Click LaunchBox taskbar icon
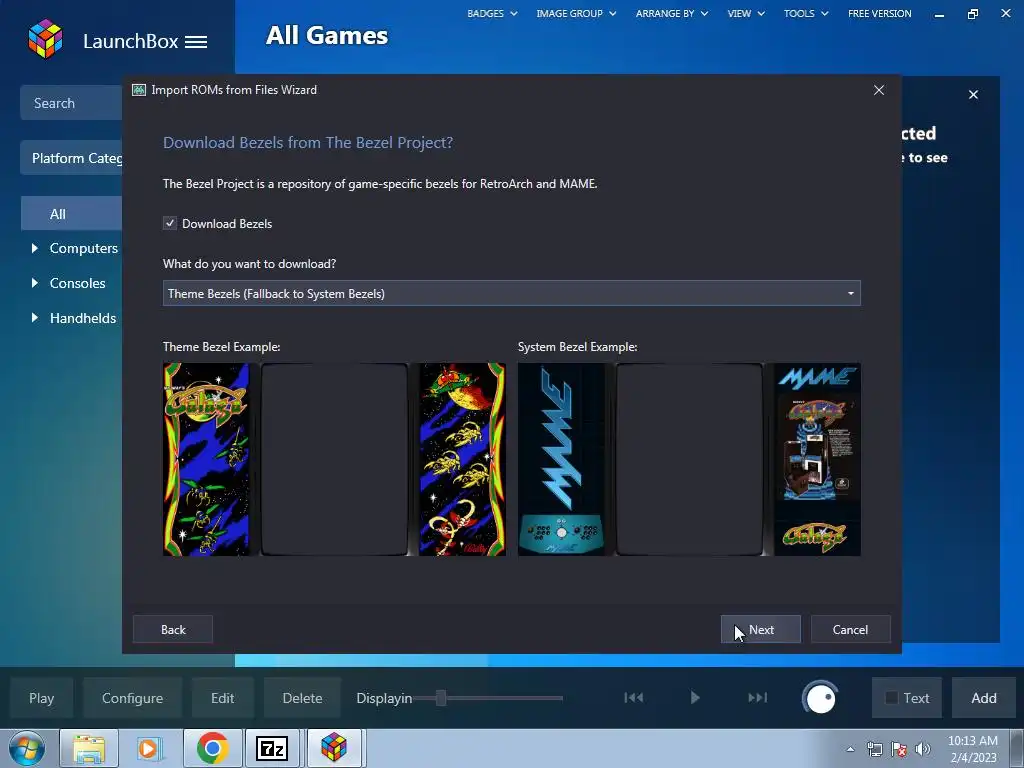 pyautogui.click(x=334, y=748)
